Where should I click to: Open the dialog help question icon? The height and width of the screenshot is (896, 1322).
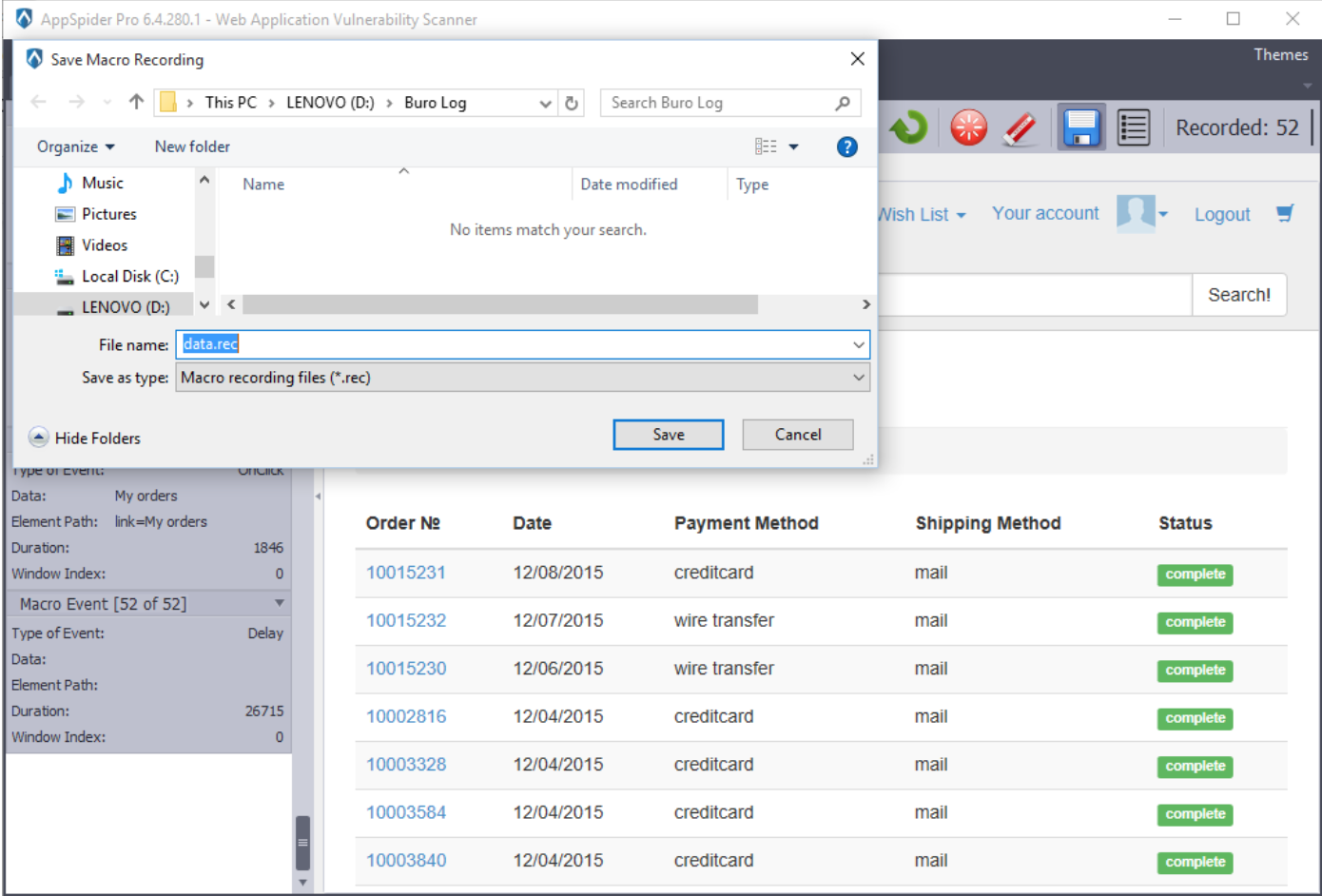[x=846, y=146]
